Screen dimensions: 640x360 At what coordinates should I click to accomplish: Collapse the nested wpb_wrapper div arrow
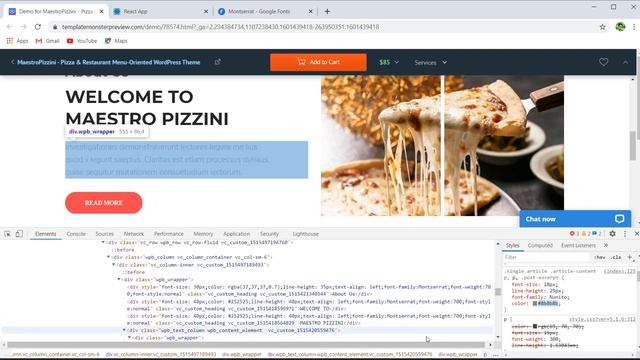(130, 338)
